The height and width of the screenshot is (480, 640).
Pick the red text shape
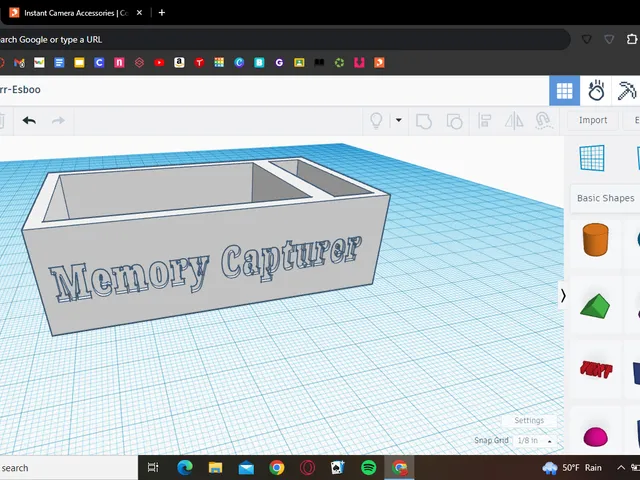click(x=596, y=369)
